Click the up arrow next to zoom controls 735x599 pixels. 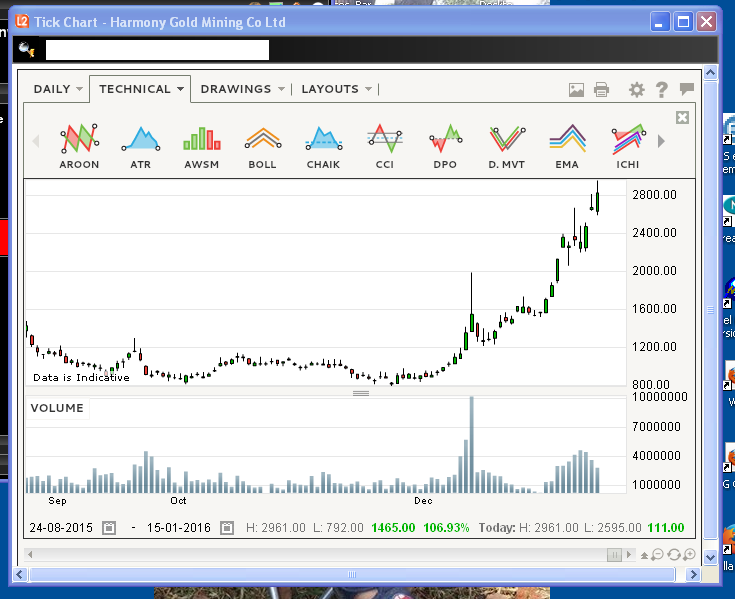point(645,555)
